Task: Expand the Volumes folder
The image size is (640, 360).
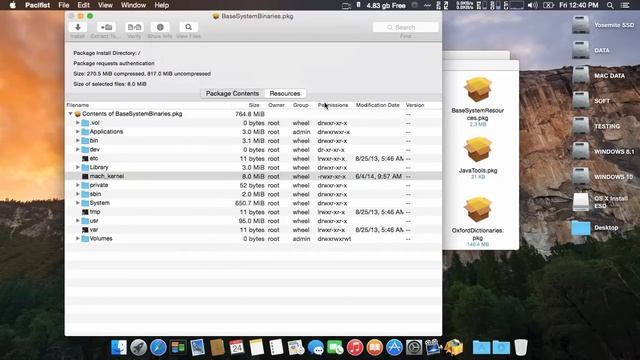Action: tap(78, 239)
